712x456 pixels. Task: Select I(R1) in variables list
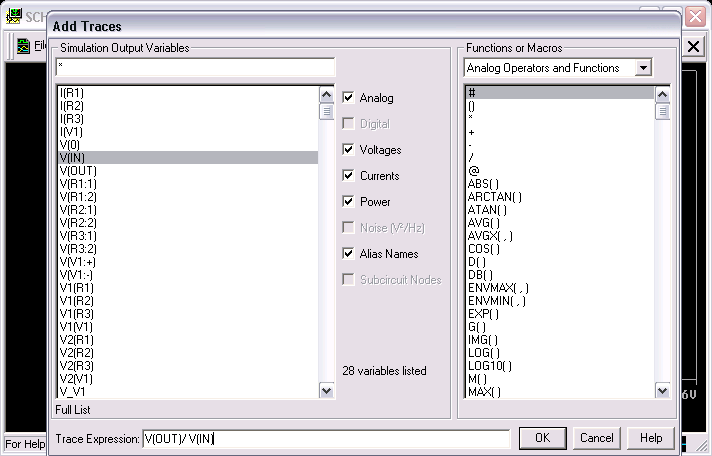pyautogui.click(x=188, y=93)
